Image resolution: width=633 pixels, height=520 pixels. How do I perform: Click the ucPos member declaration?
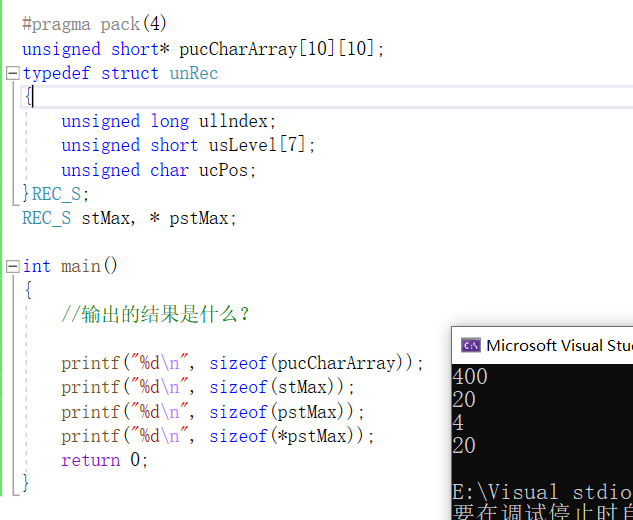click(159, 170)
